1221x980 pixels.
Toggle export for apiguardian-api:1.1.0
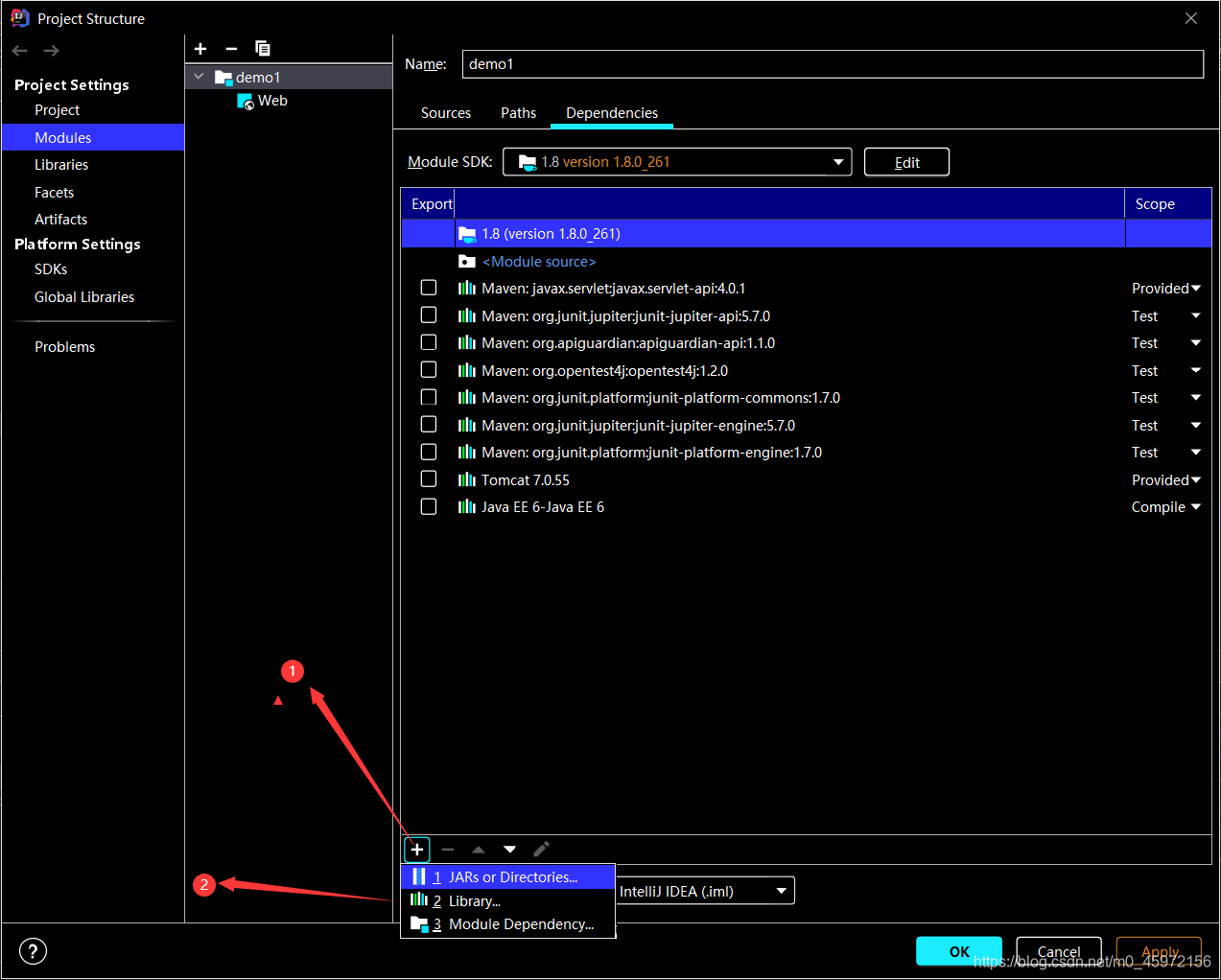click(429, 342)
